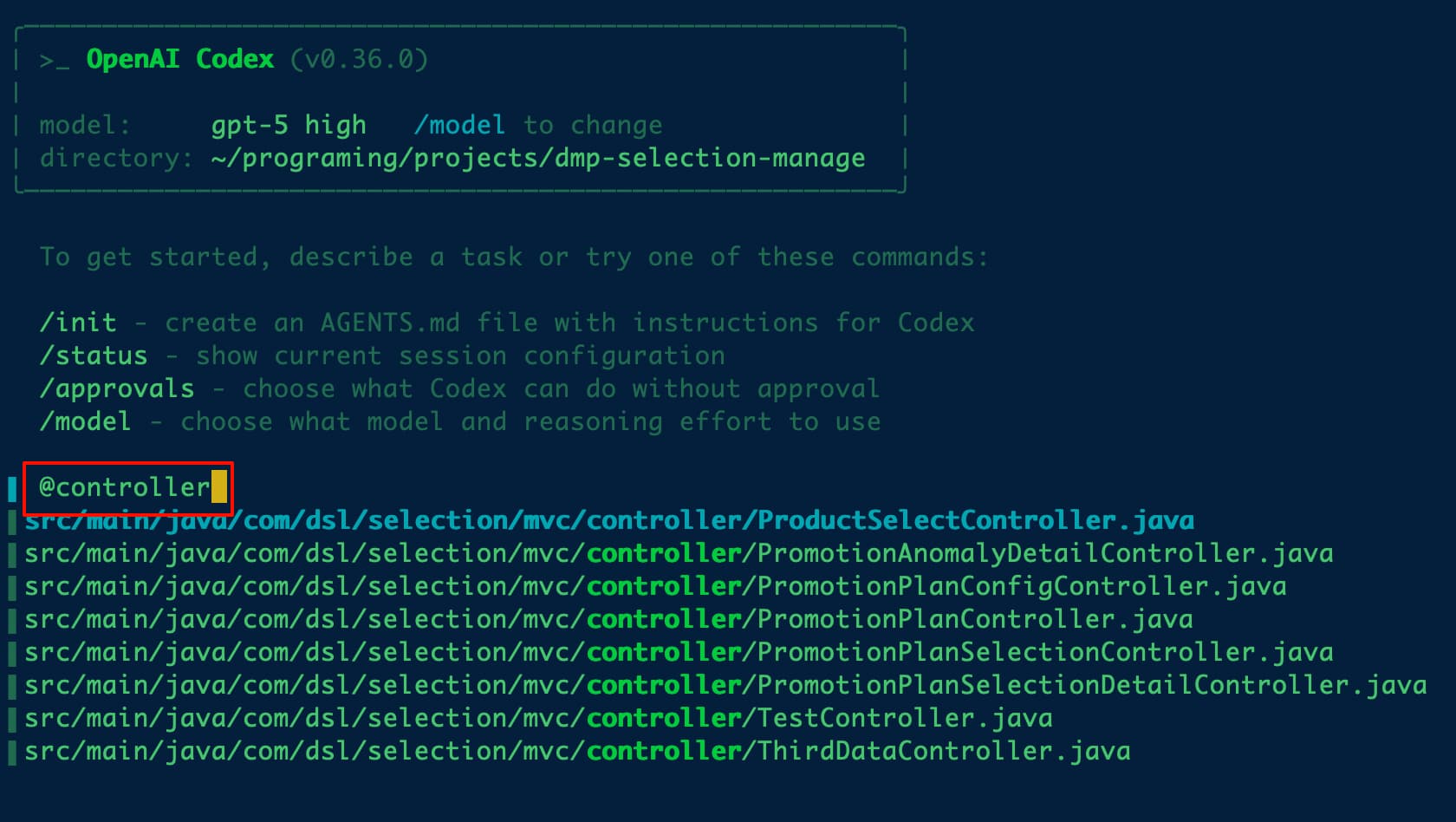Image resolution: width=1456 pixels, height=822 pixels.
Task: Click /model to change in header
Action: (x=538, y=125)
